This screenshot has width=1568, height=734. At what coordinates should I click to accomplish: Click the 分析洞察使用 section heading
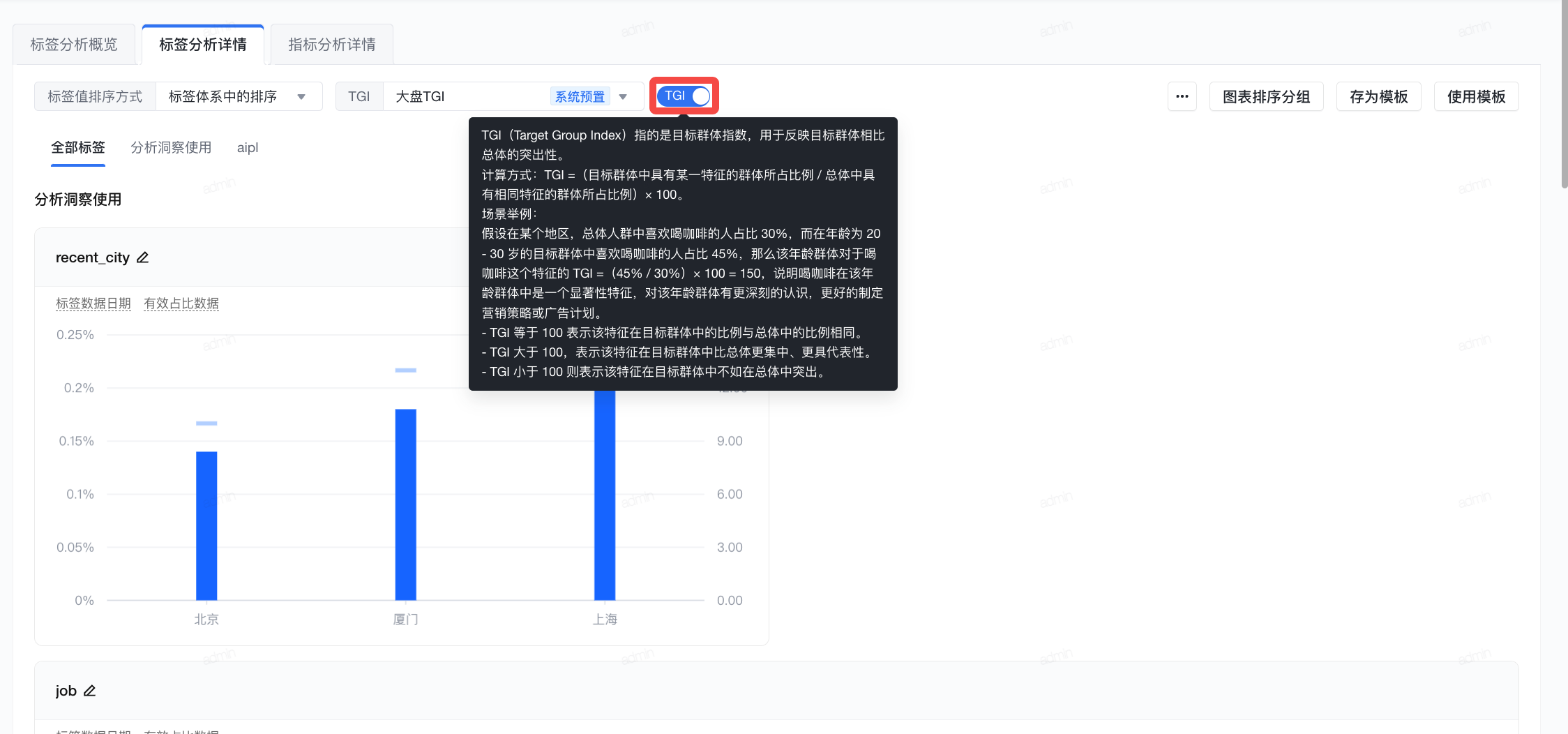tap(78, 200)
